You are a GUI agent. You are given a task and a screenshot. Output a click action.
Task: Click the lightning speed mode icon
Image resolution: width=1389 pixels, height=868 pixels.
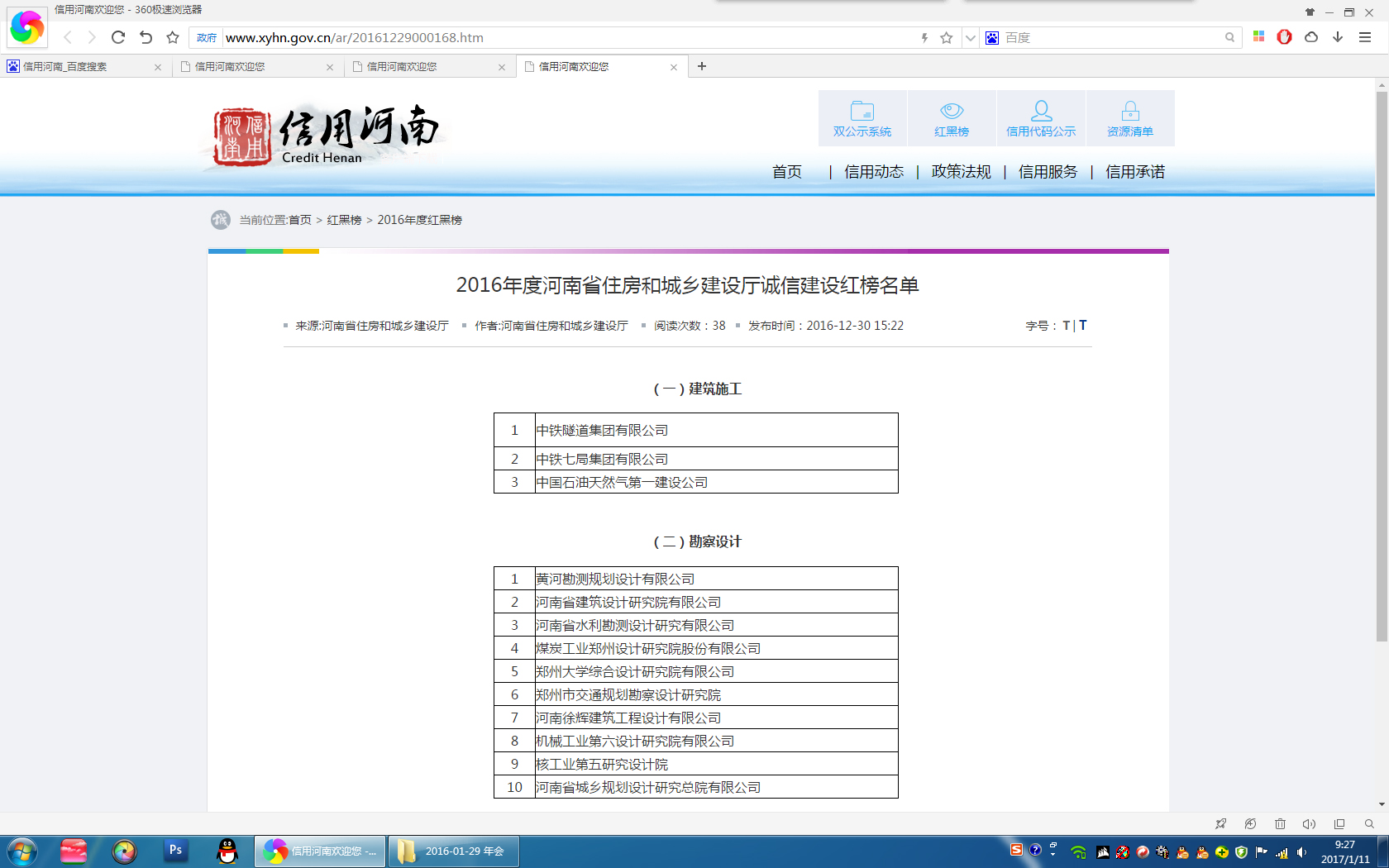pyautogui.click(x=924, y=38)
